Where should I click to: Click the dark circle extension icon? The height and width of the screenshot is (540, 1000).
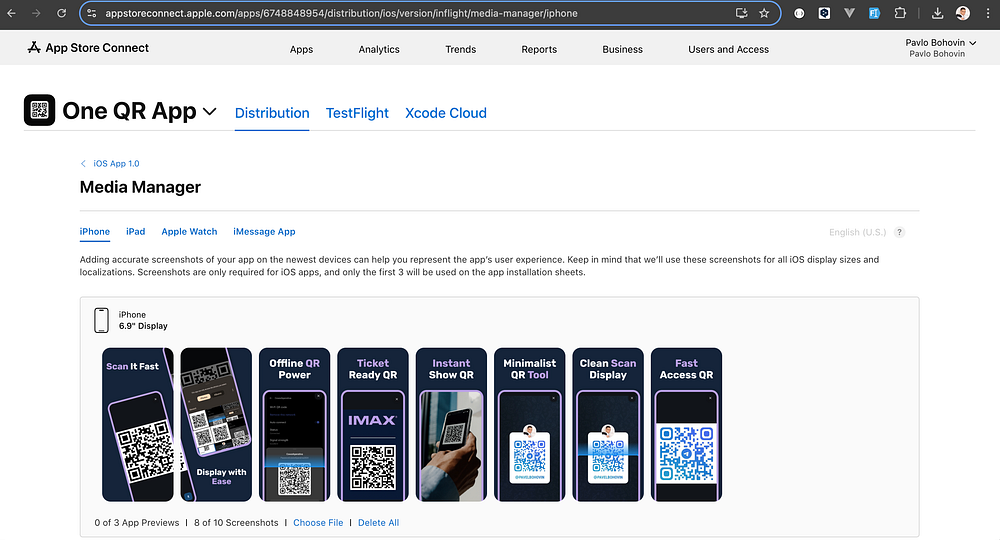coord(799,13)
